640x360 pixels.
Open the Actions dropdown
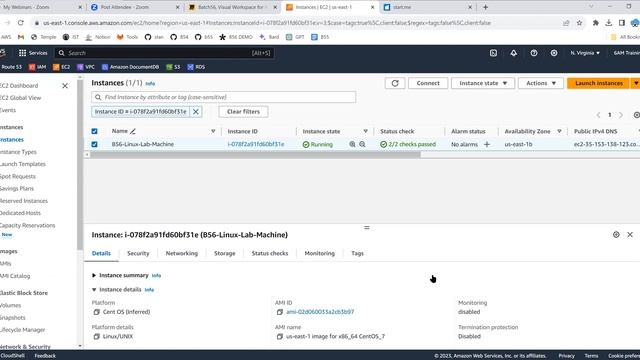pyautogui.click(x=541, y=83)
